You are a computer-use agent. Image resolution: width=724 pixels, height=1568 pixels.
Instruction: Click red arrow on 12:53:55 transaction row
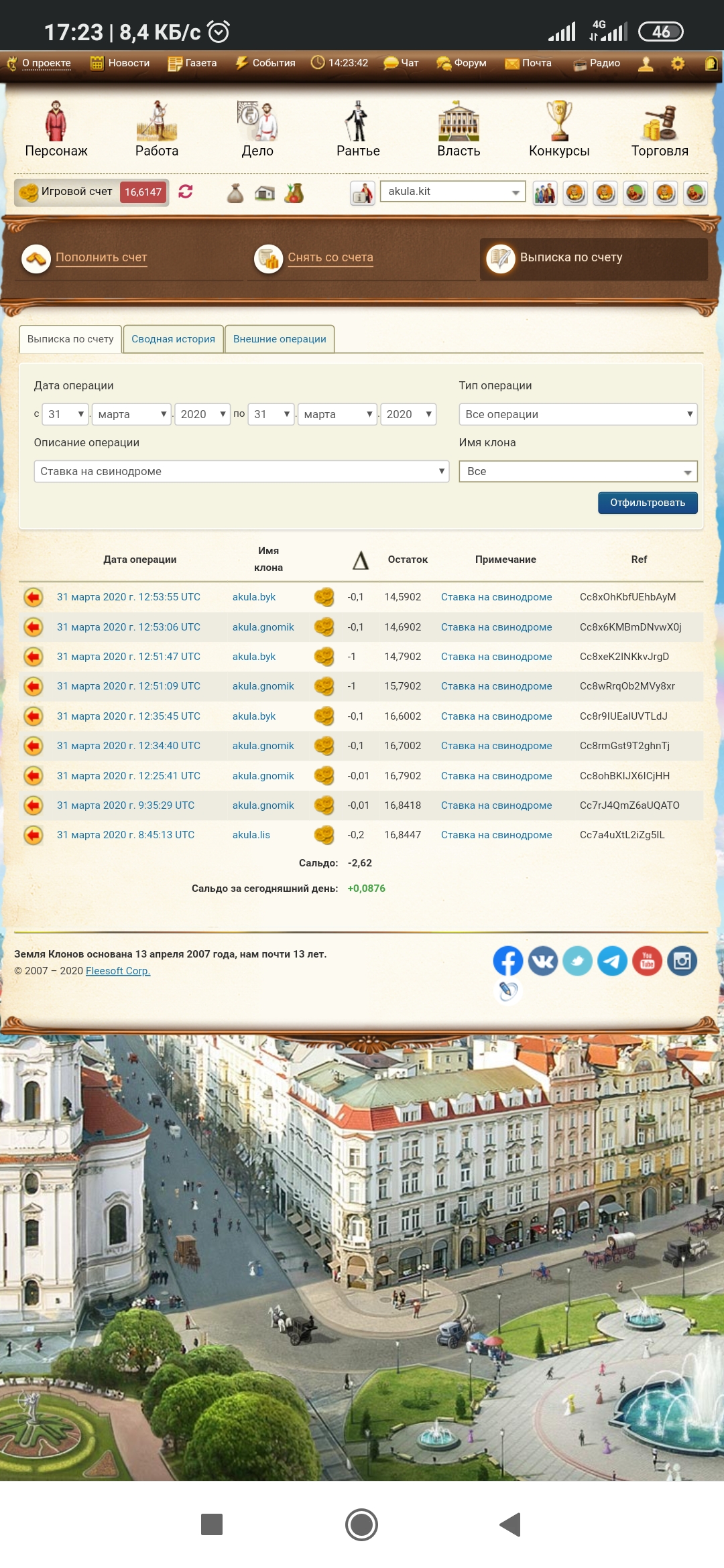[x=33, y=597]
